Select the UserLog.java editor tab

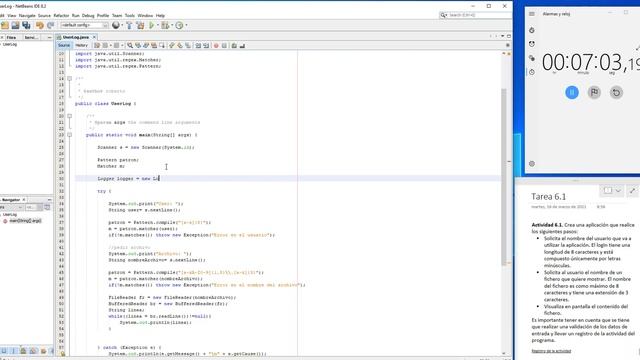tap(76, 37)
